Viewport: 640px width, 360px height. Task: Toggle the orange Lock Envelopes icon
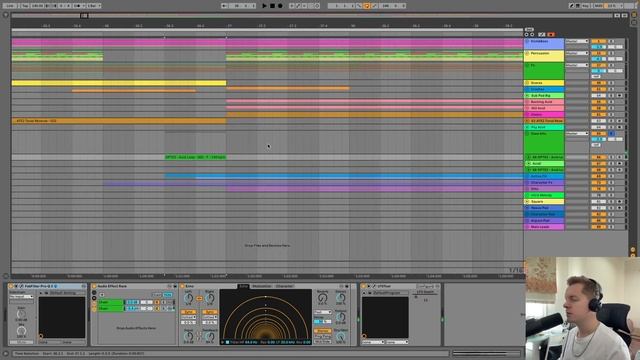tap(551, 35)
